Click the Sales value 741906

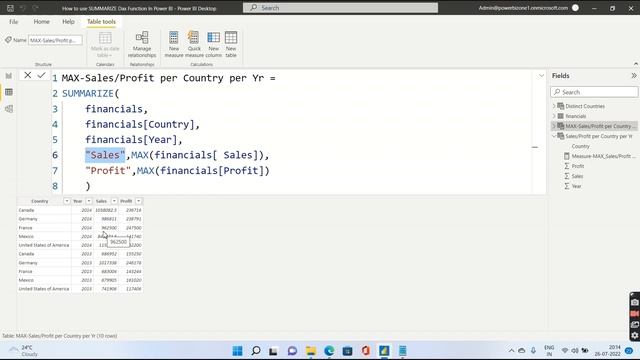tap(109, 289)
